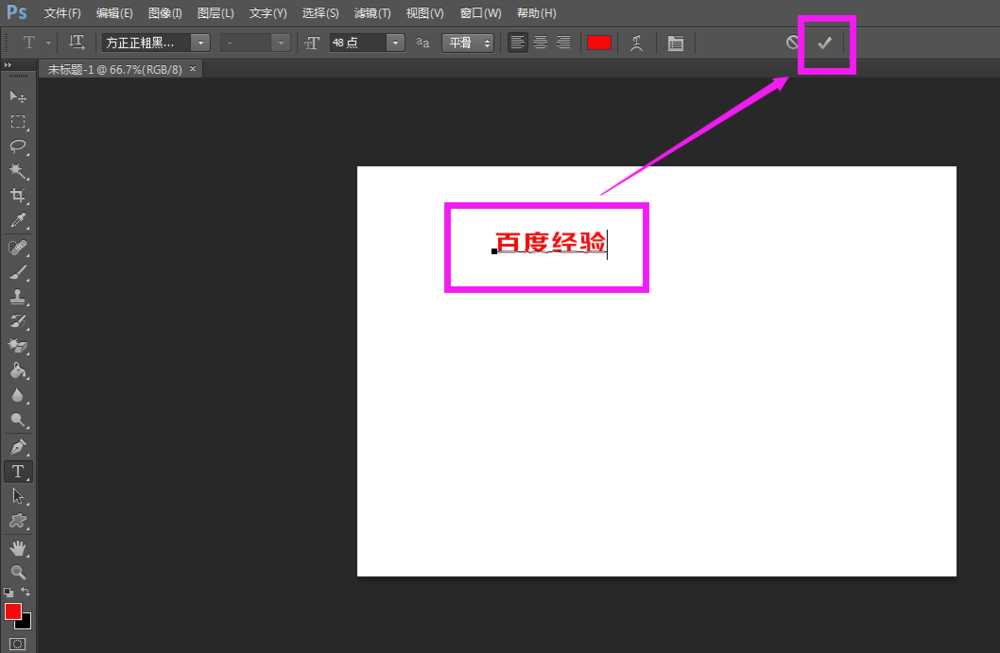1000x653 pixels.
Task: Select the Brush tool
Action: coord(17,271)
